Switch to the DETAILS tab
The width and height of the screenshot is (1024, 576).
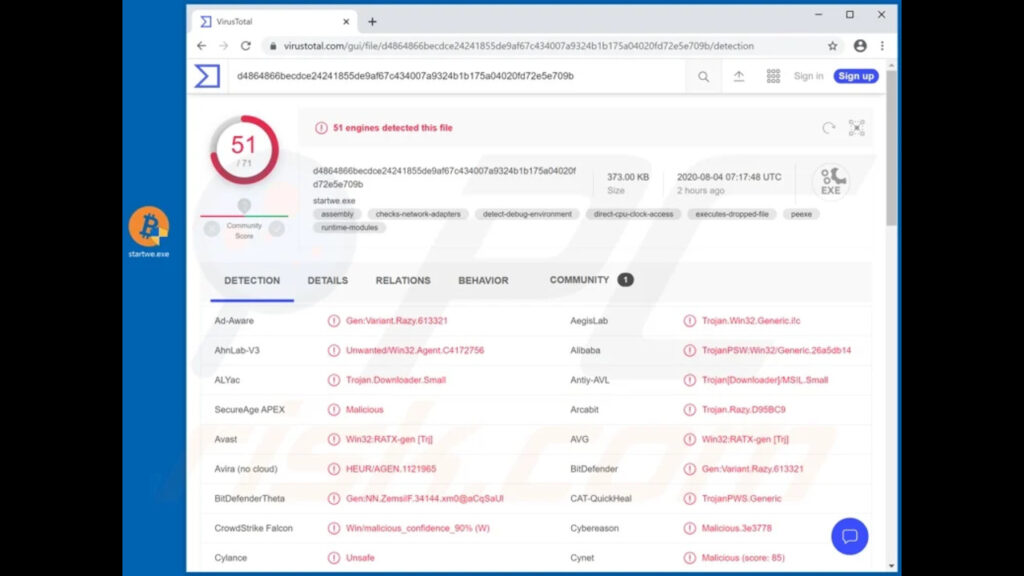pyautogui.click(x=328, y=280)
